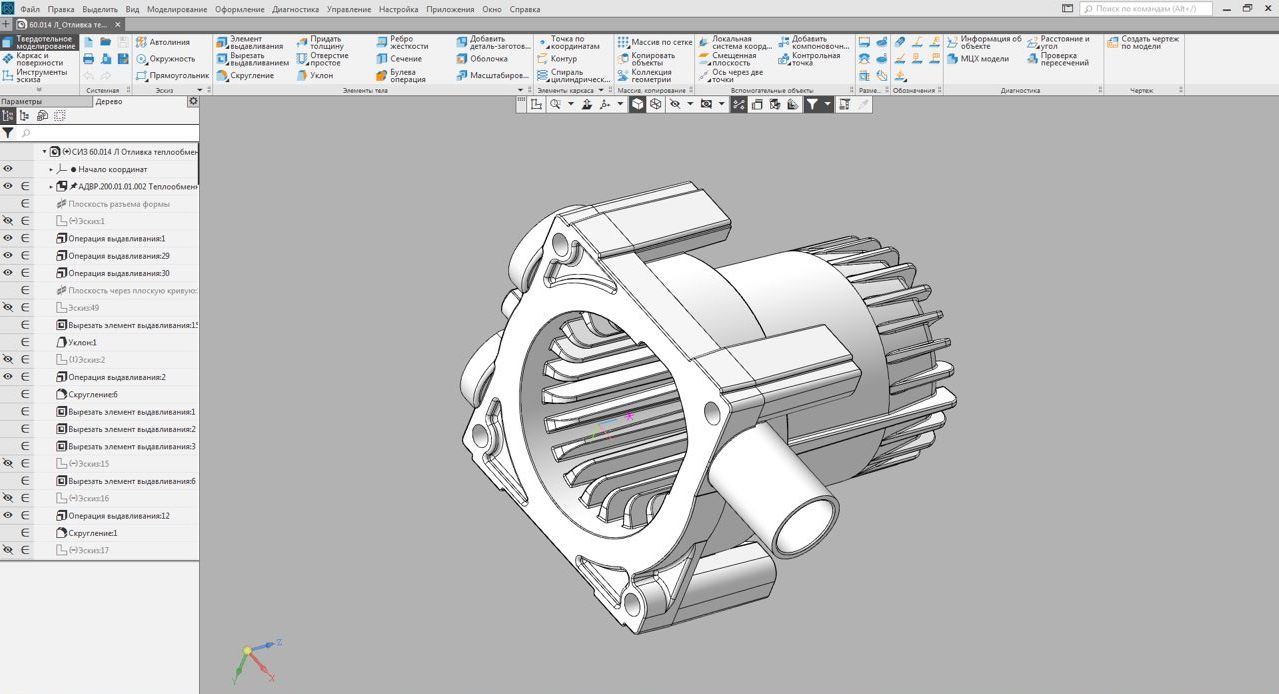Collapse the СИЗ 60.014 root tree node
This screenshot has height=694, width=1279.
tap(44, 152)
